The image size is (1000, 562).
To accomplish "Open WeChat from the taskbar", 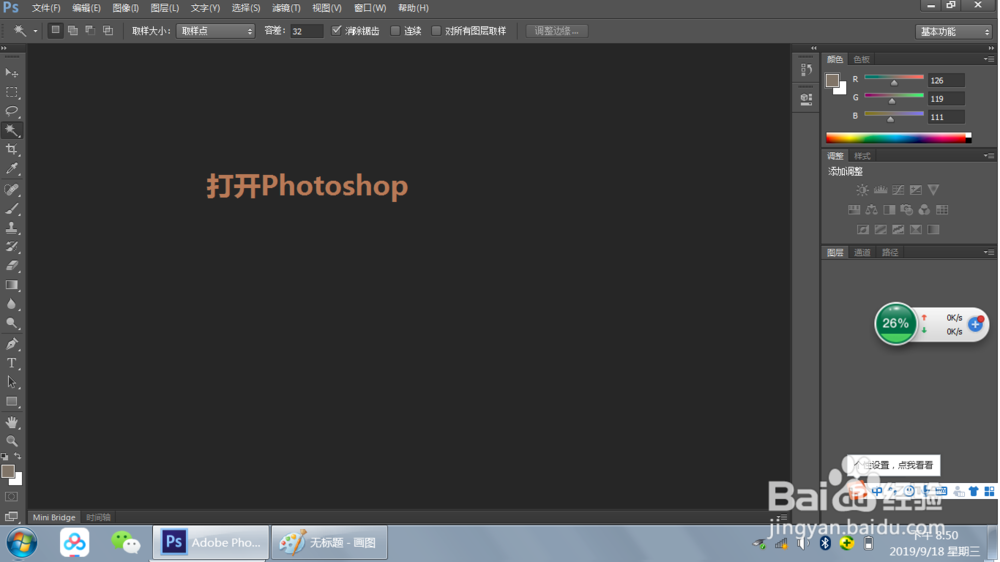I will pyautogui.click(x=125, y=543).
